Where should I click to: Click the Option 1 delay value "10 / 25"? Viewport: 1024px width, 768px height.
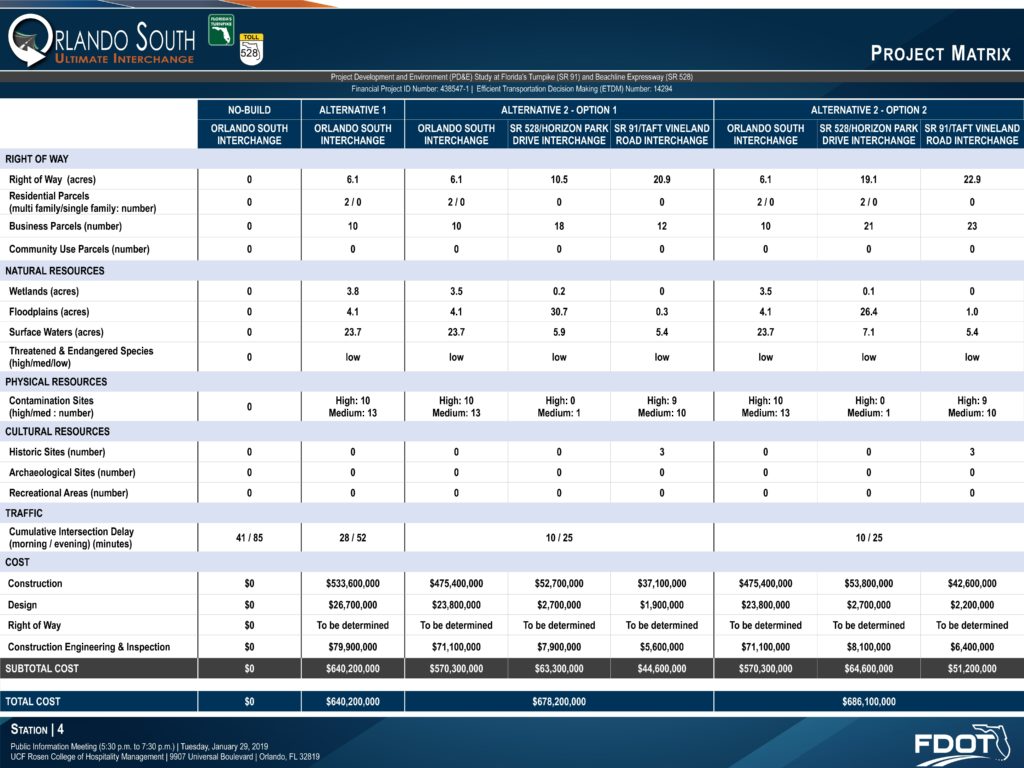pos(559,537)
